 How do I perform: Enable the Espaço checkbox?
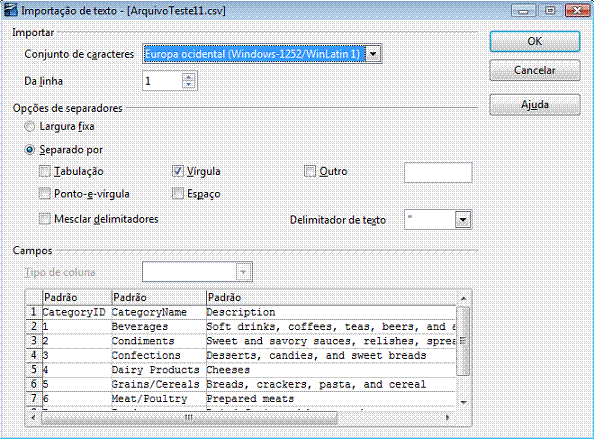point(178,194)
